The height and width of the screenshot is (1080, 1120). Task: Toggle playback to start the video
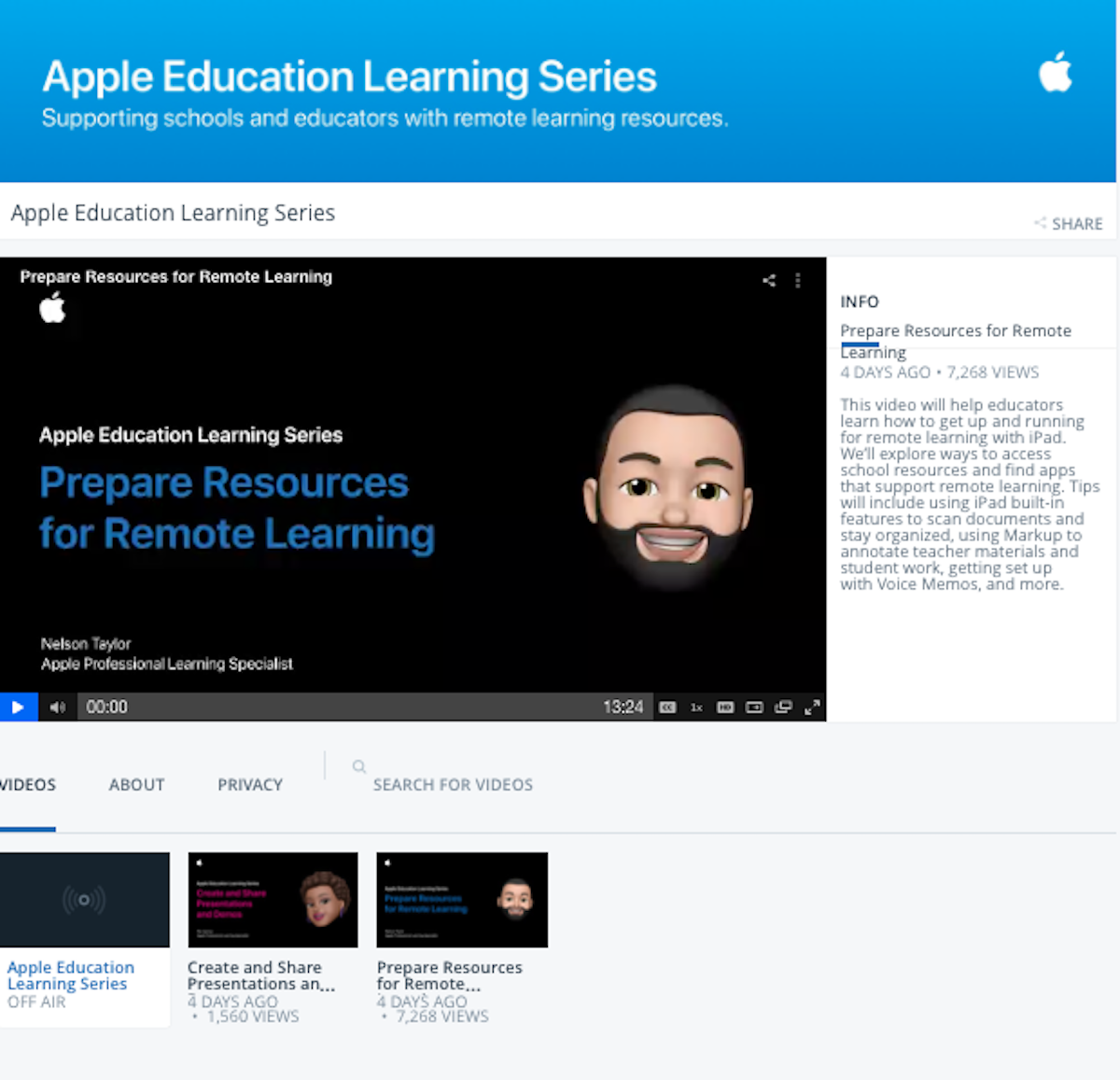(x=18, y=707)
